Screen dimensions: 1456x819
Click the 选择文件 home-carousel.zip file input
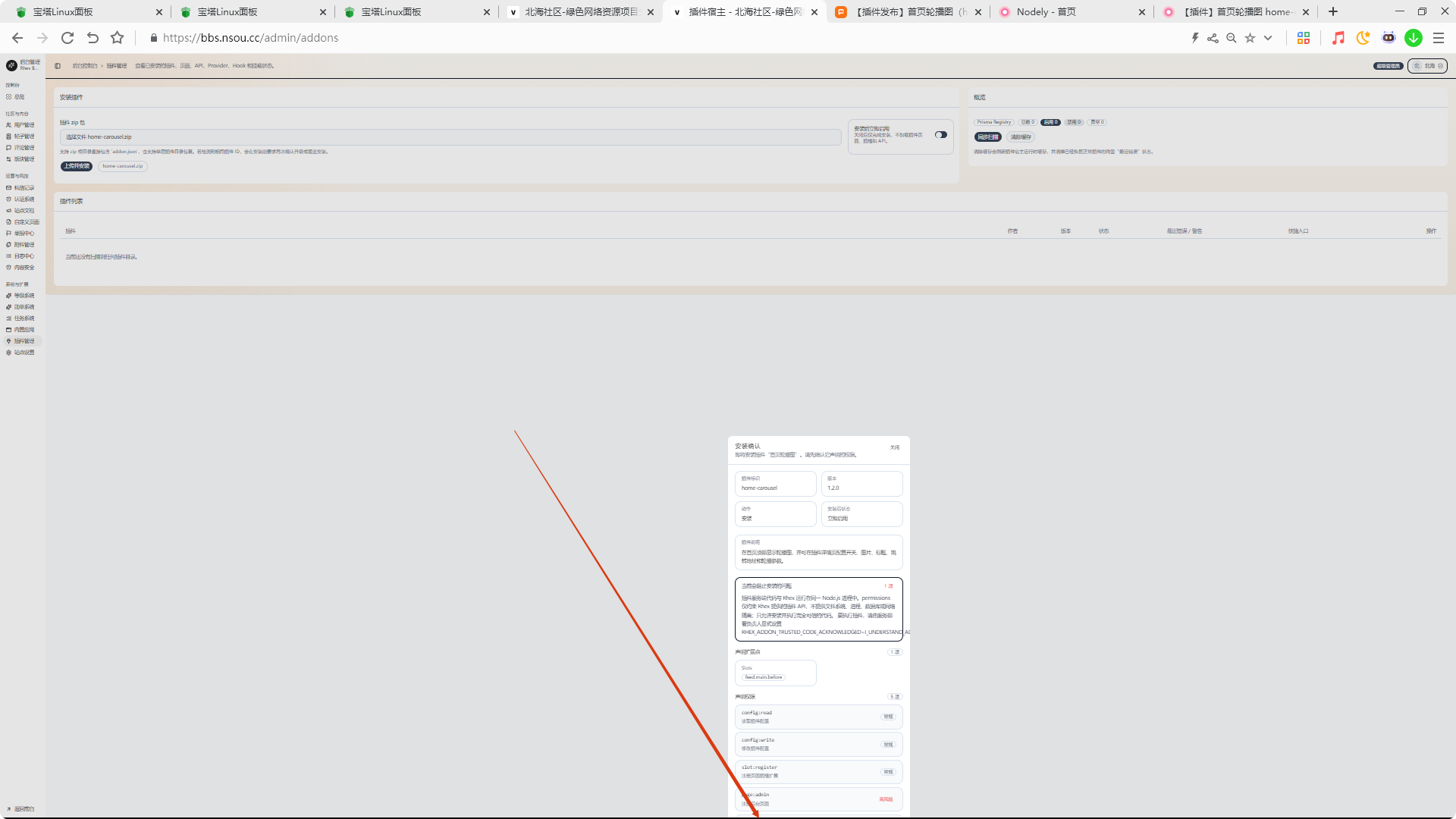[450, 137]
